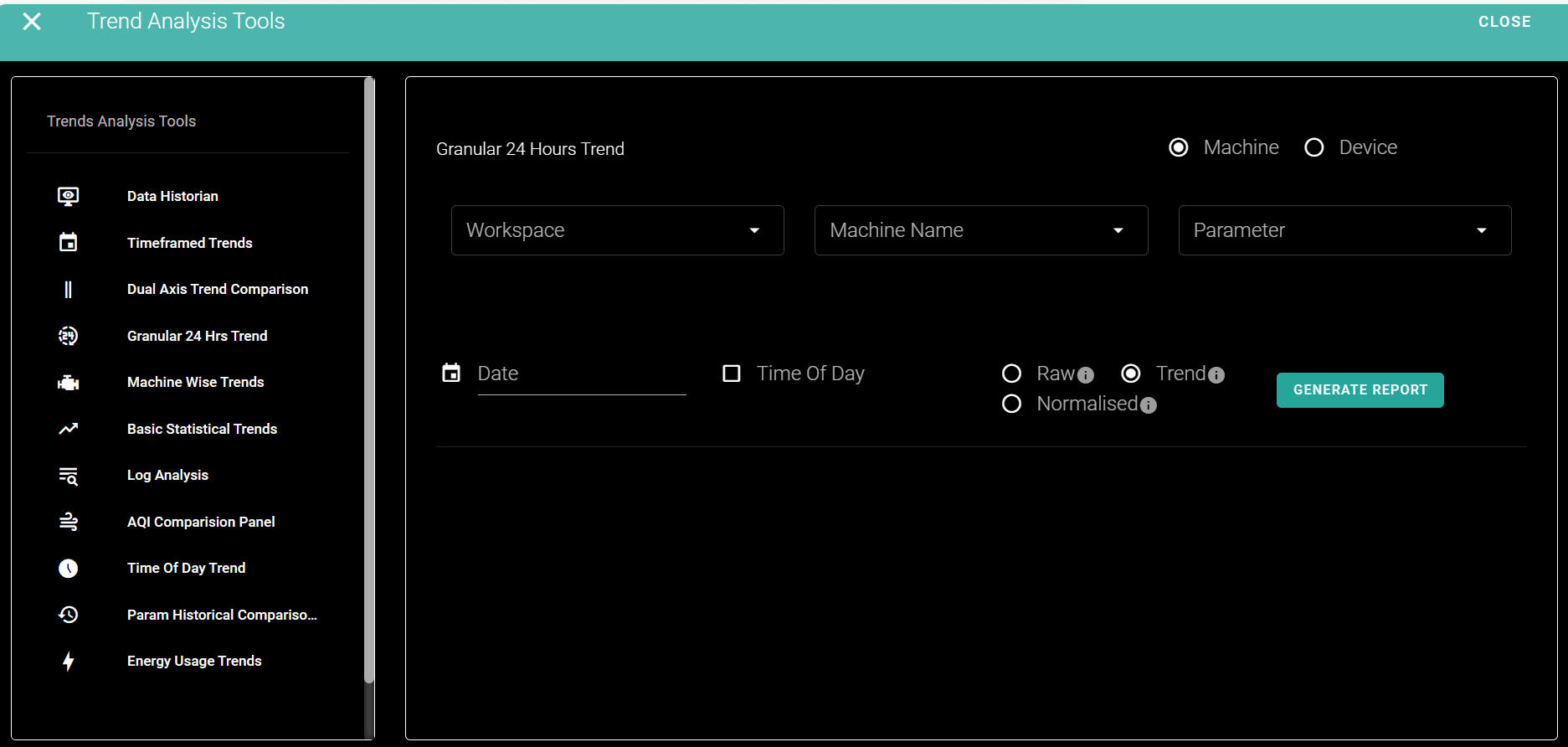Click the Granular 24 Hrs Trend icon
Viewport: 1568px width, 747px height.
pos(68,336)
